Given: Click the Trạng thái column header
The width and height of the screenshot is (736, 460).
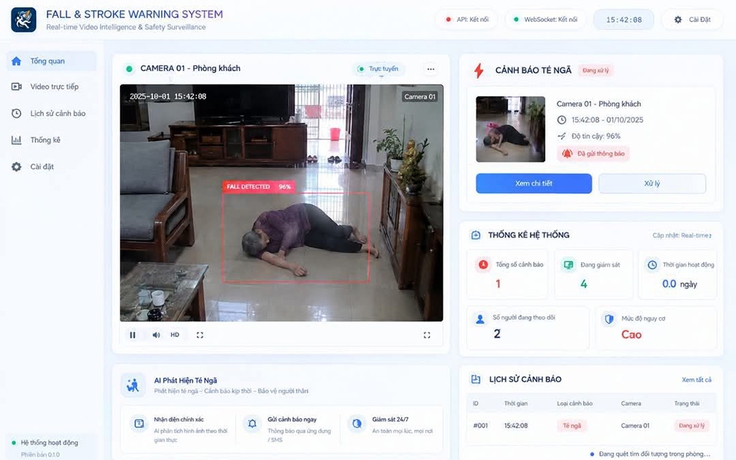Looking at the screenshot, I should (687, 404).
